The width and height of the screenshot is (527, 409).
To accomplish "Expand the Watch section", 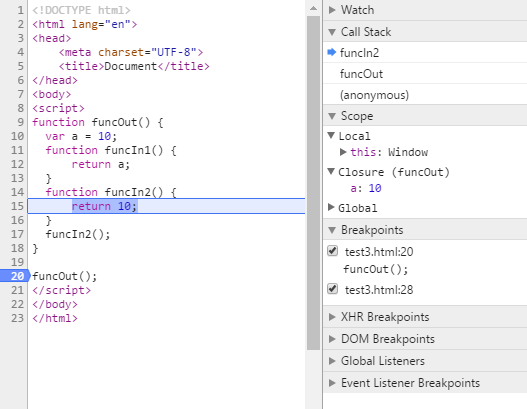I will click(x=332, y=10).
